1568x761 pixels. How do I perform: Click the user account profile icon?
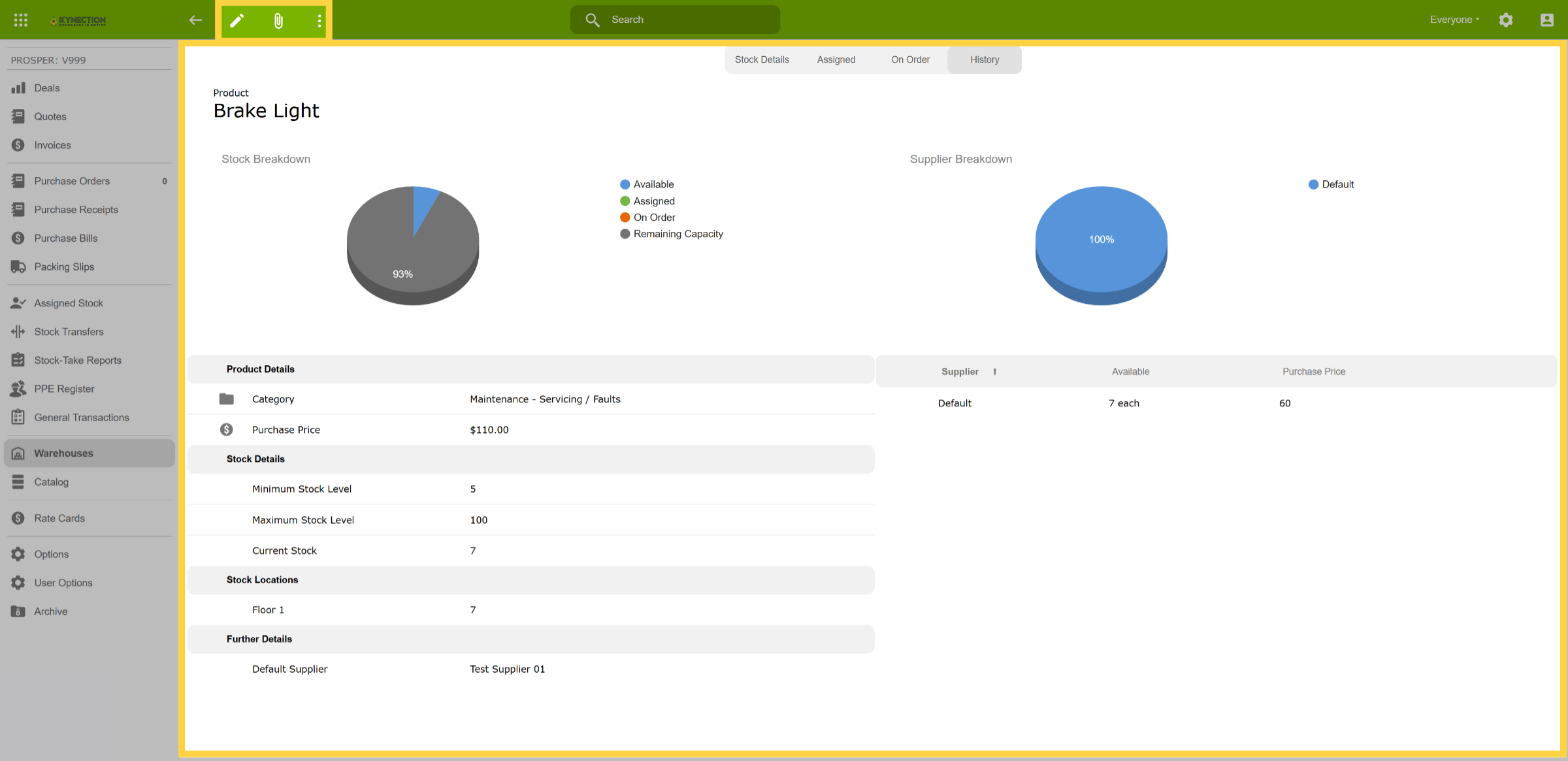tap(1546, 20)
